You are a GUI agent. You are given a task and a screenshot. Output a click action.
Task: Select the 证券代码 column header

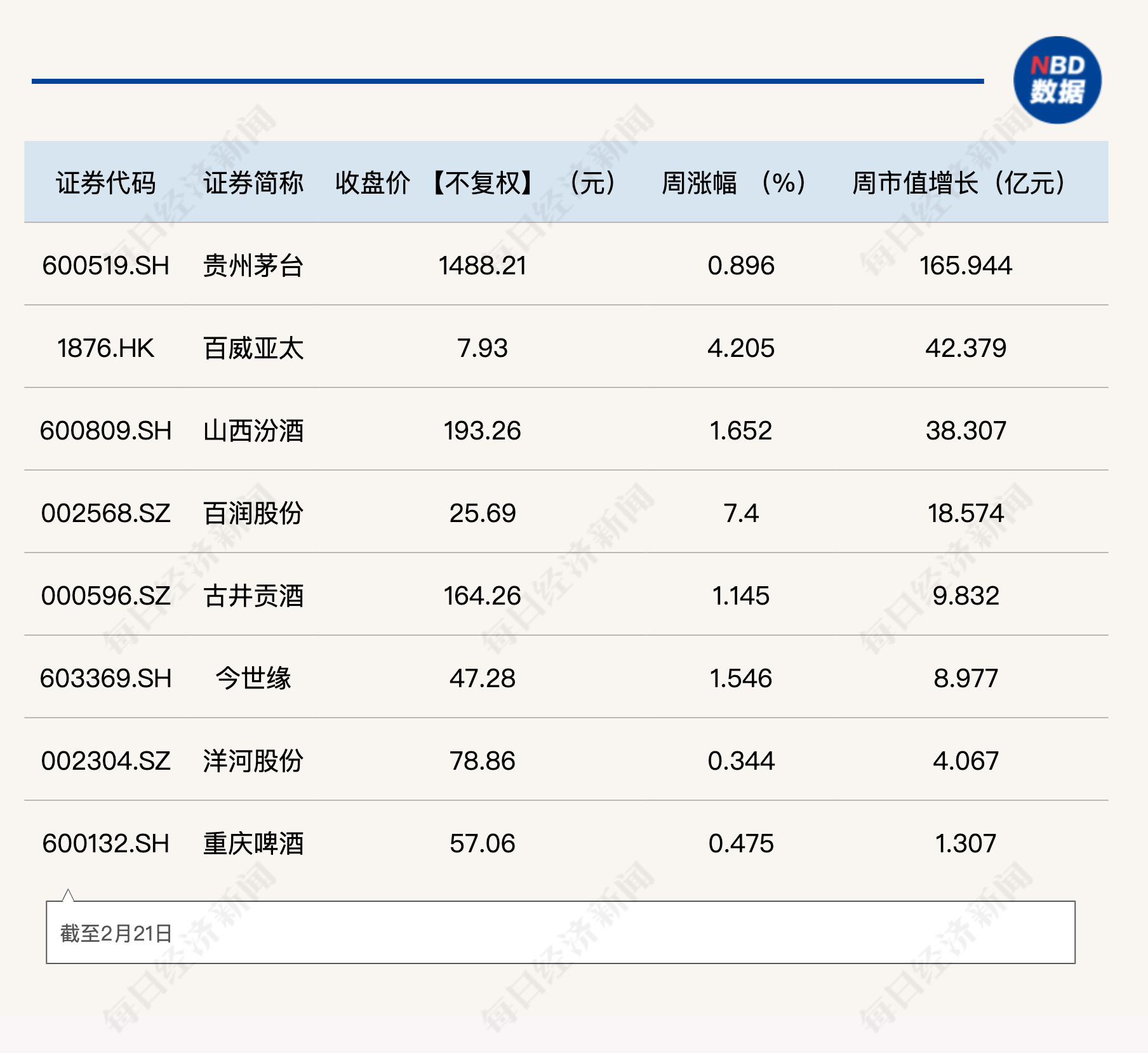[x=106, y=183]
